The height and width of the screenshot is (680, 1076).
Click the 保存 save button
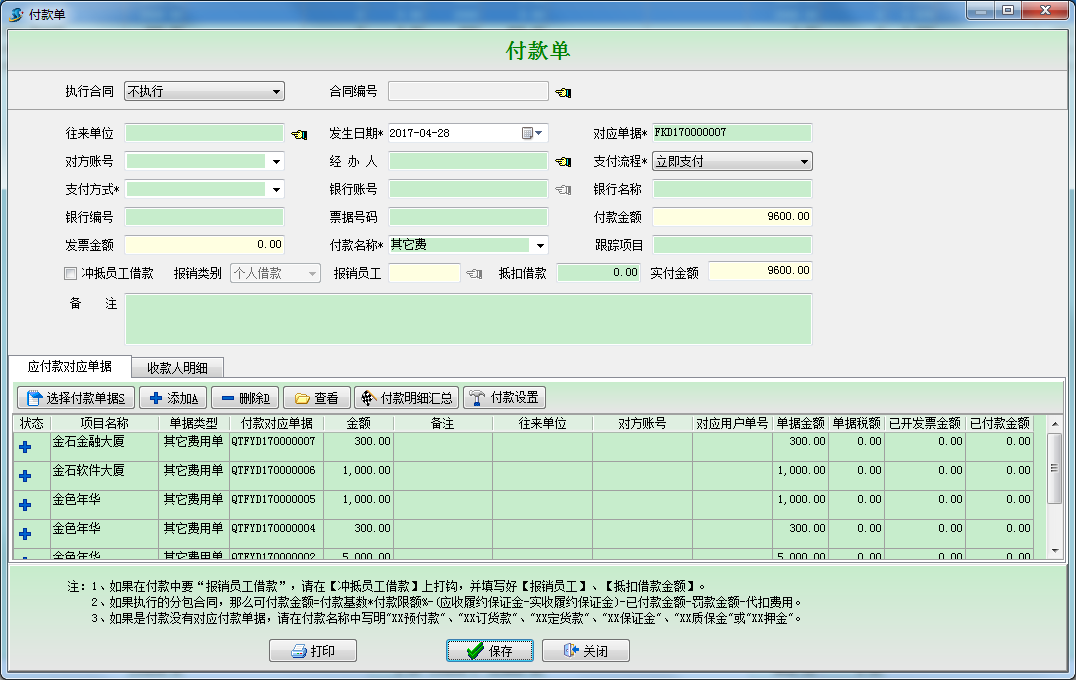point(489,650)
